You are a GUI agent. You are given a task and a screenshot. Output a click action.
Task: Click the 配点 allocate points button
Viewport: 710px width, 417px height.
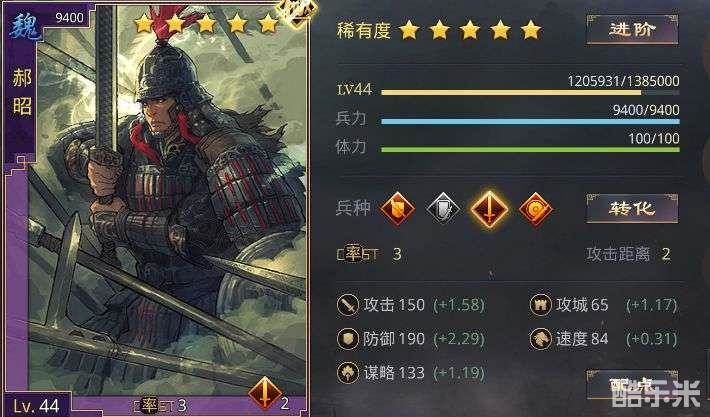[x=632, y=385]
